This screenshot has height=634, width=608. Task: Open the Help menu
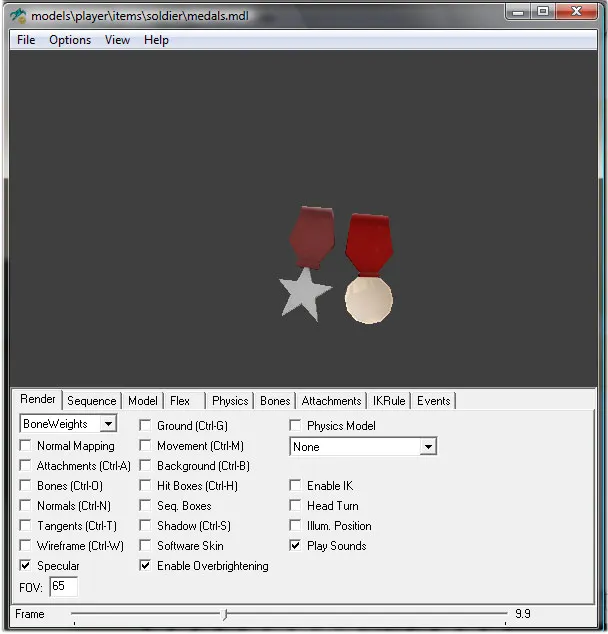(x=156, y=40)
